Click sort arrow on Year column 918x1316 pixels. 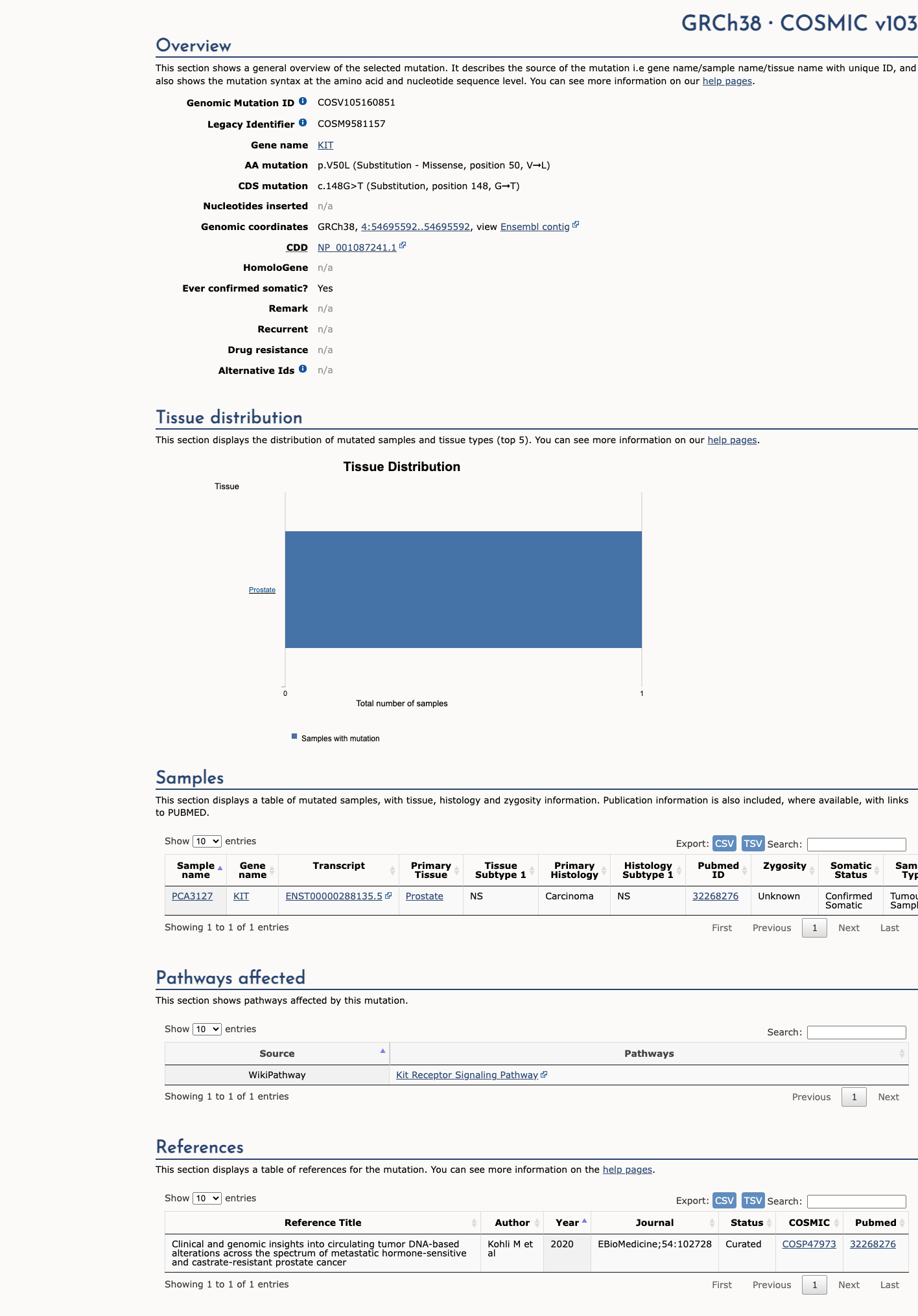pos(585,1221)
